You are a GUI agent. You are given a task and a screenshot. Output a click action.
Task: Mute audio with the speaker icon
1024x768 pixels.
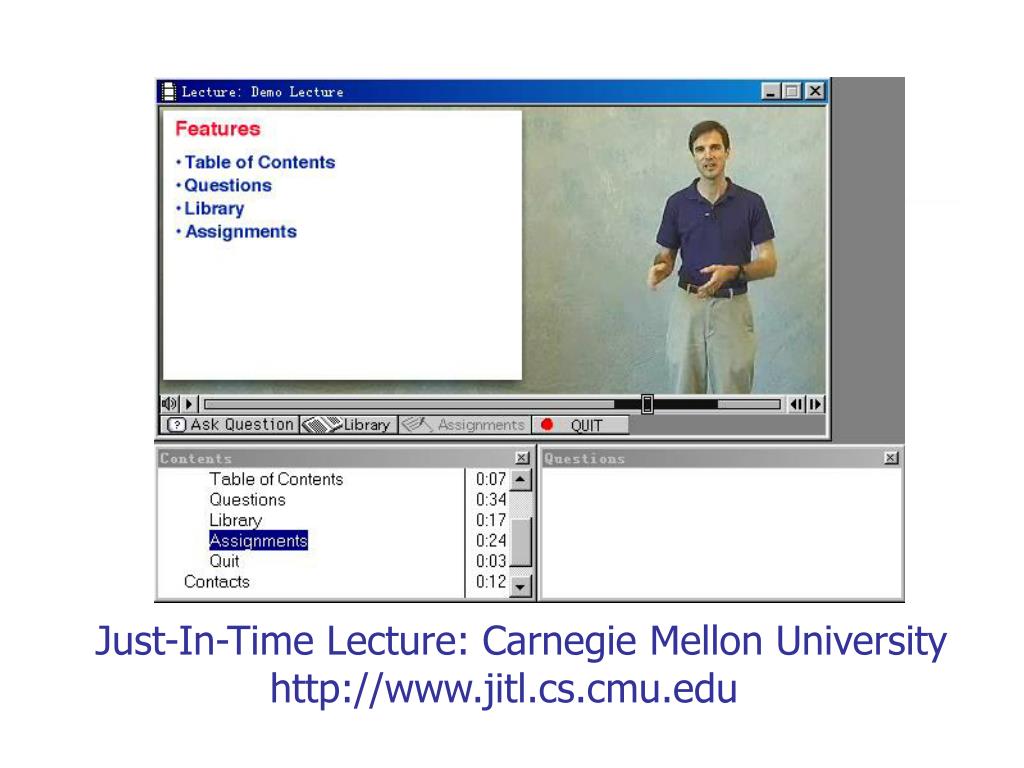169,404
